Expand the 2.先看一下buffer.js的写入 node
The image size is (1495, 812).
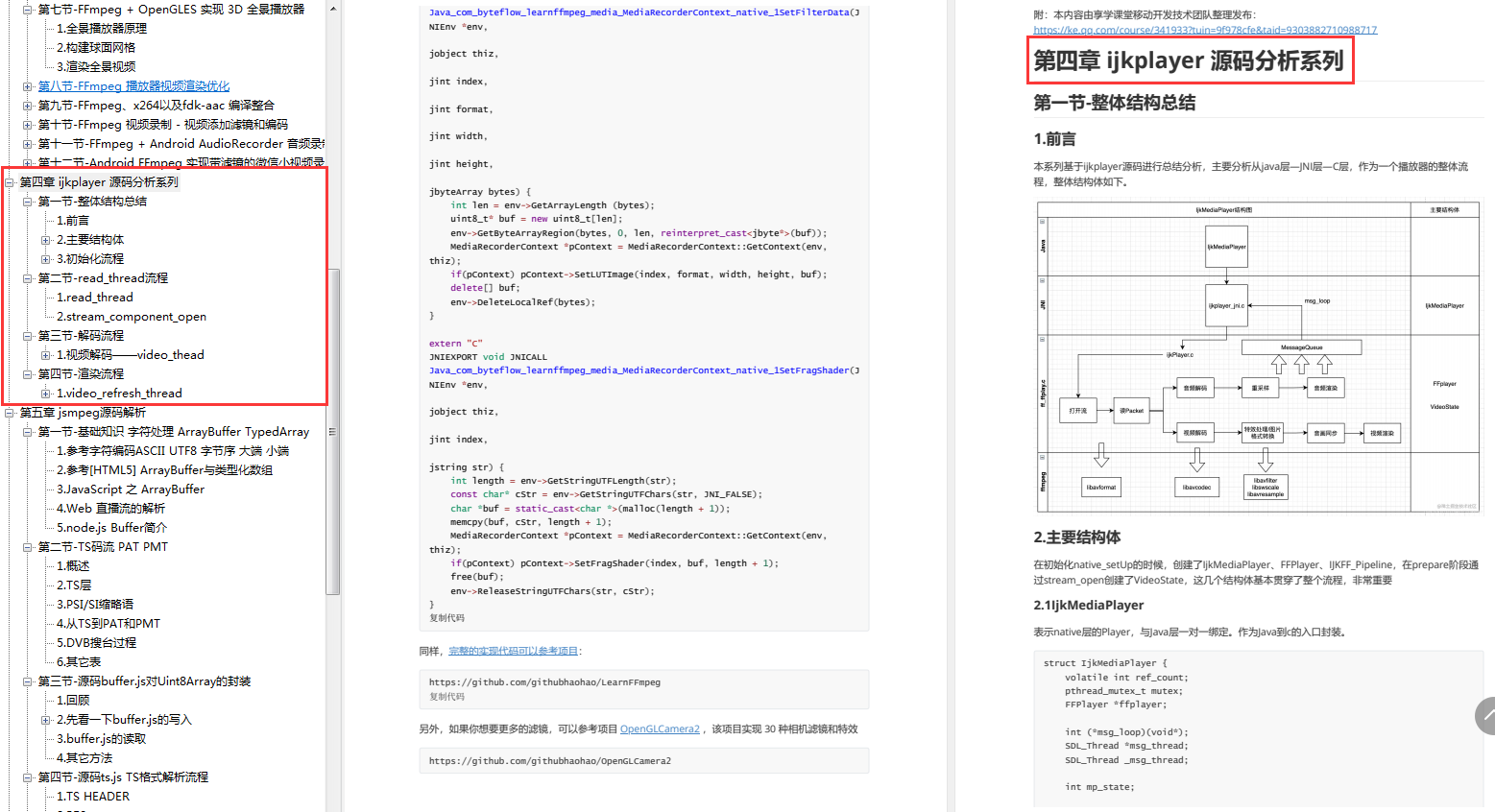tap(46, 720)
